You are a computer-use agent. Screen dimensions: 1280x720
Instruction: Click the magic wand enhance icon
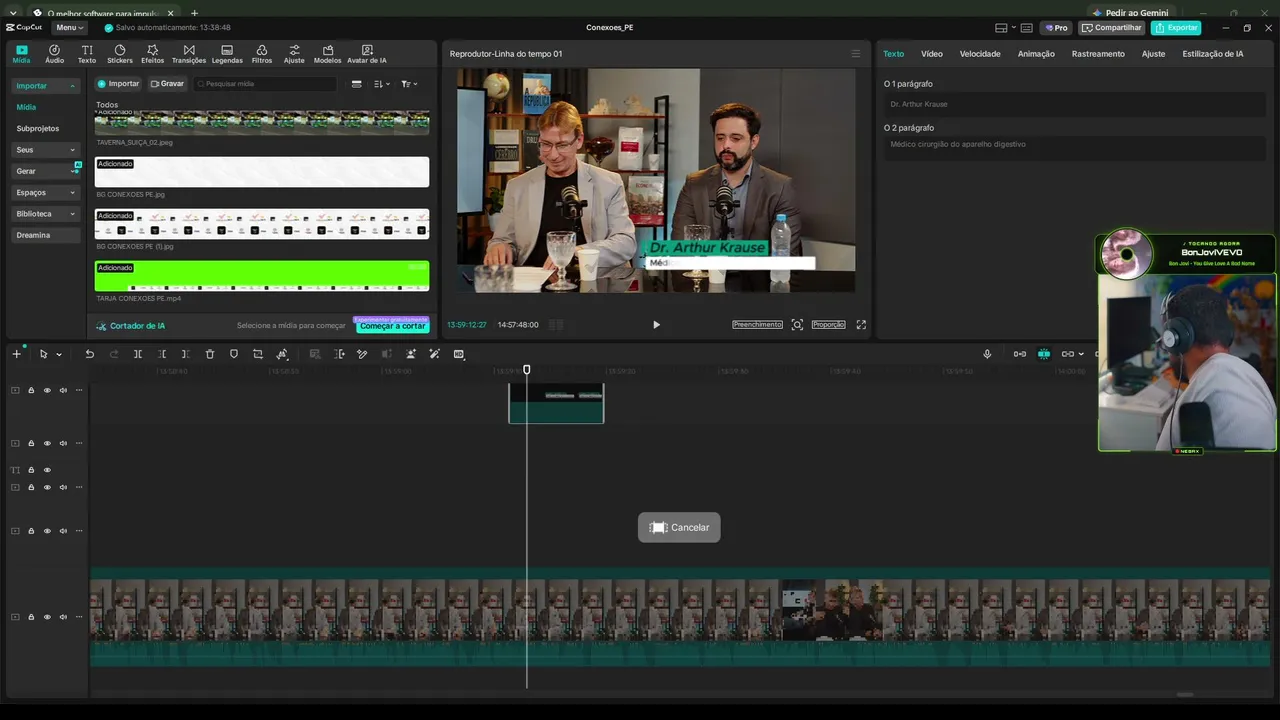[434, 354]
